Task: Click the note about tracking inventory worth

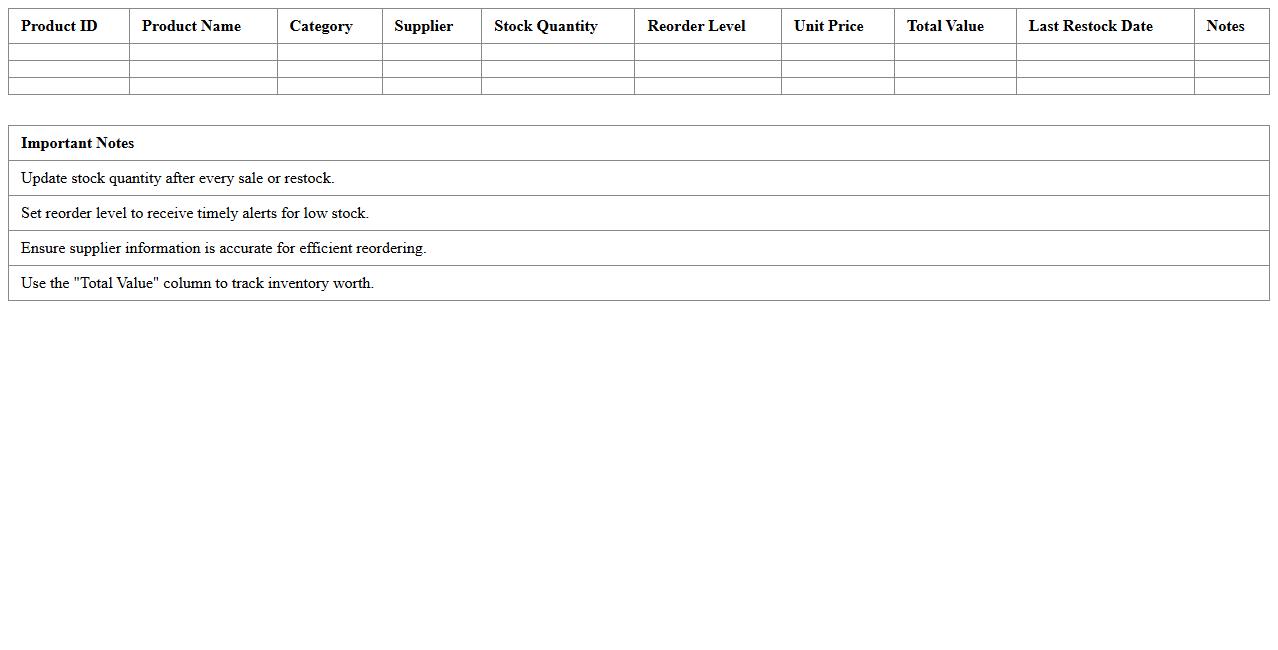Action: pyautogui.click(x=197, y=283)
